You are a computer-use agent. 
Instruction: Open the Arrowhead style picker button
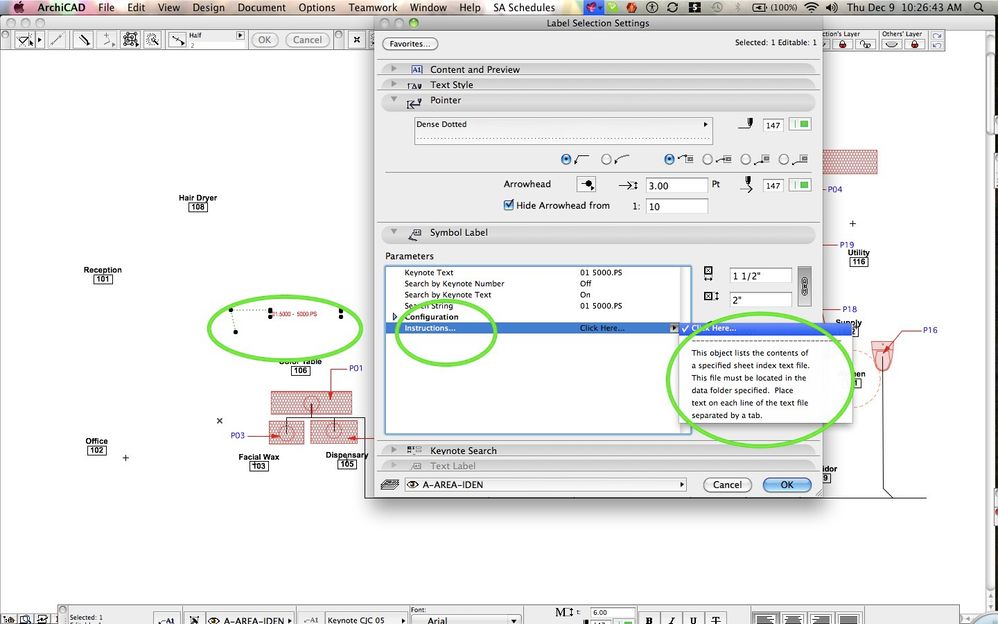pyautogui.click(x=586, y=185)
